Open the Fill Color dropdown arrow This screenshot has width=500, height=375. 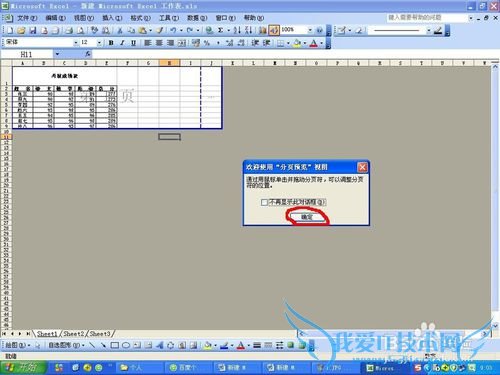pyautogui.click(x=305, y=43)
